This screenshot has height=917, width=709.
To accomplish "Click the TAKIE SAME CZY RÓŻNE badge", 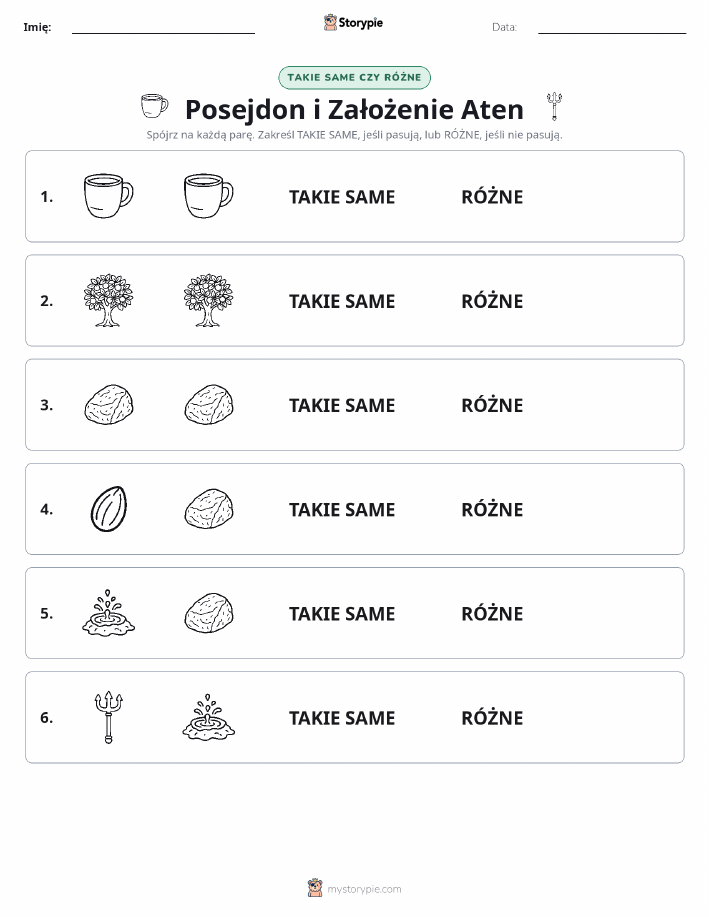I will click(x=354, y=78).
